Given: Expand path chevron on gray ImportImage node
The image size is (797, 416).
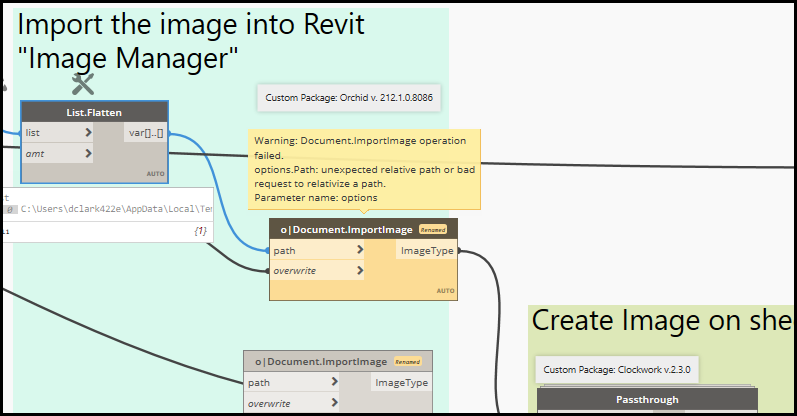Looking at the screenshot, I should tap(334, 382).
